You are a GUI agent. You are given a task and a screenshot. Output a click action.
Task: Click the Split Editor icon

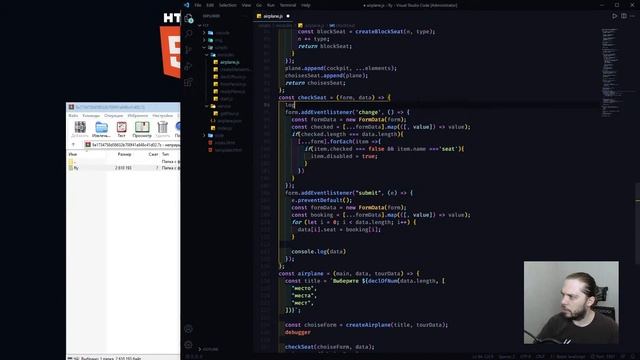(x=624, y=16)
